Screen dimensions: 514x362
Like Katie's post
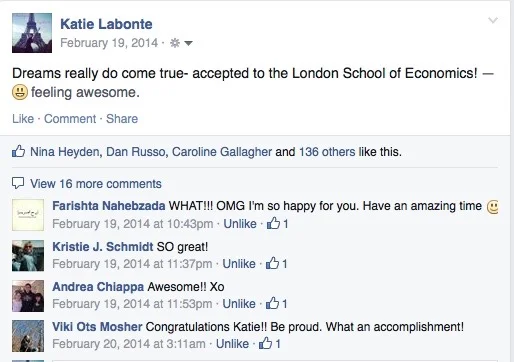(x=23, y=119)
